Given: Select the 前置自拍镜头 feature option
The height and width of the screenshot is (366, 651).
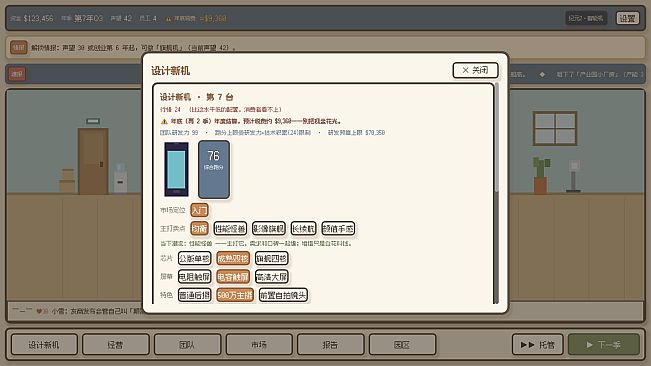Looking at the screenshot, I should pyautogui.click(x=283, y=295).
